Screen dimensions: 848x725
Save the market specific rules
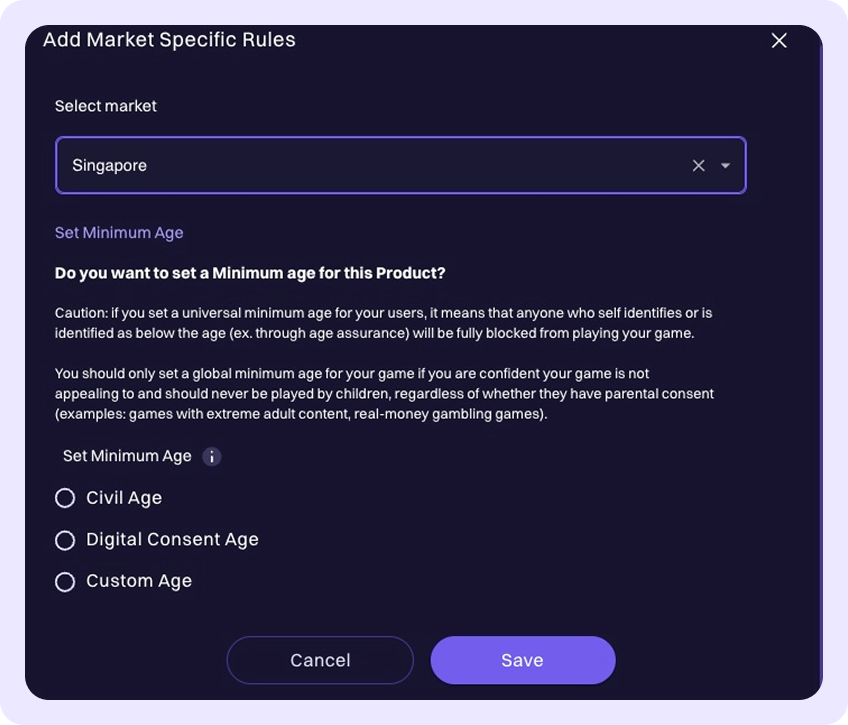point(522,660)
